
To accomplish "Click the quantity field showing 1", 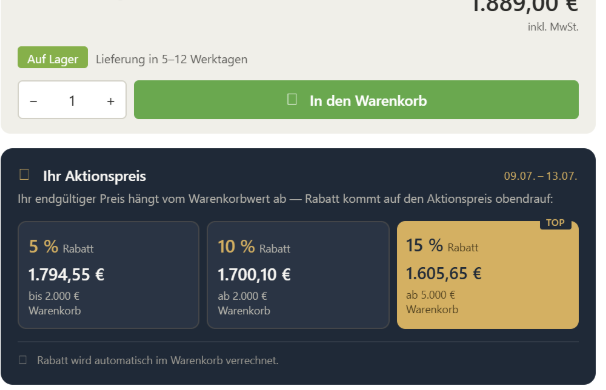I will click(x=72, y=101).
